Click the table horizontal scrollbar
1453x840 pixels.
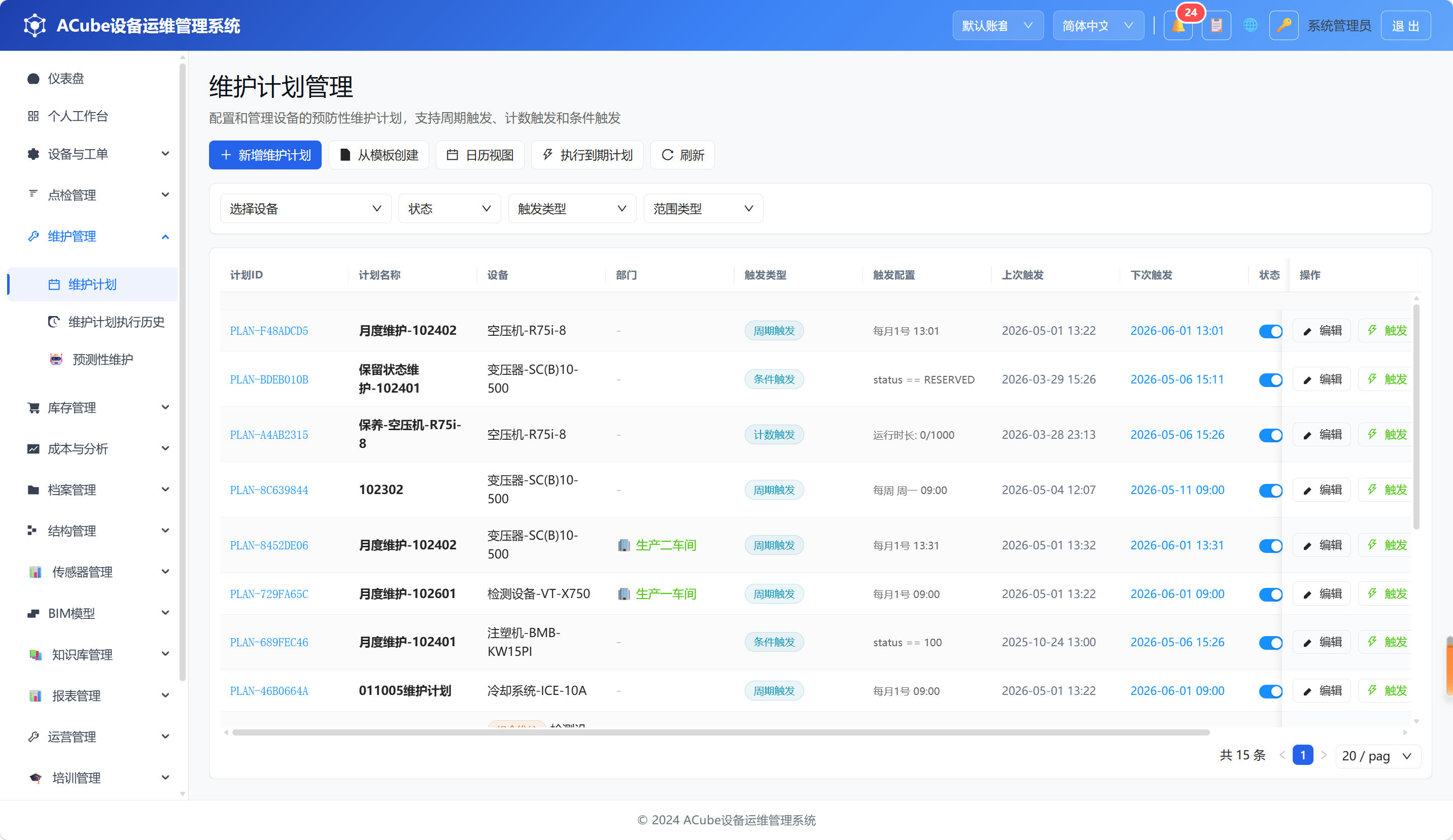click(x=721, y=732)
